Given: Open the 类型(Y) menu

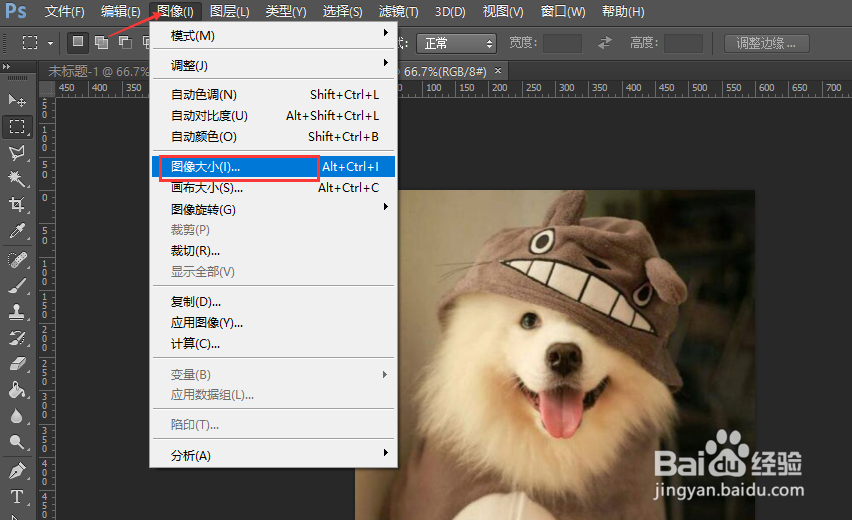Looking at the screenshot, I should (x=286, y=11).
